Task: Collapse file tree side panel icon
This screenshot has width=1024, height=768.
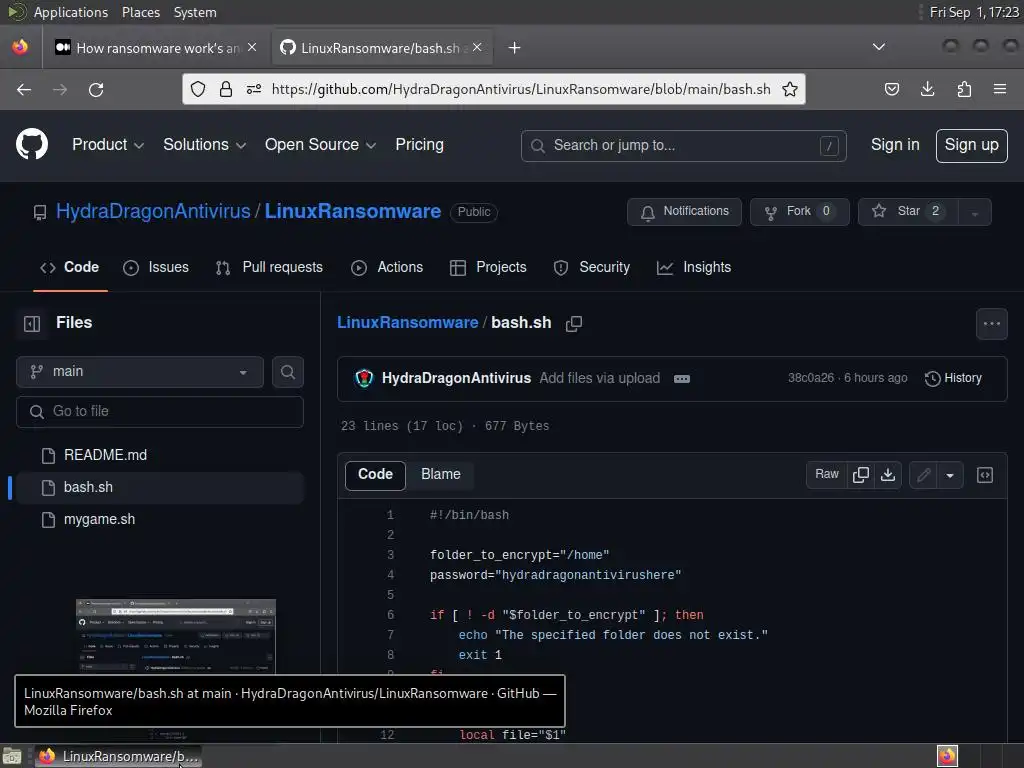Action: point(32,323)
